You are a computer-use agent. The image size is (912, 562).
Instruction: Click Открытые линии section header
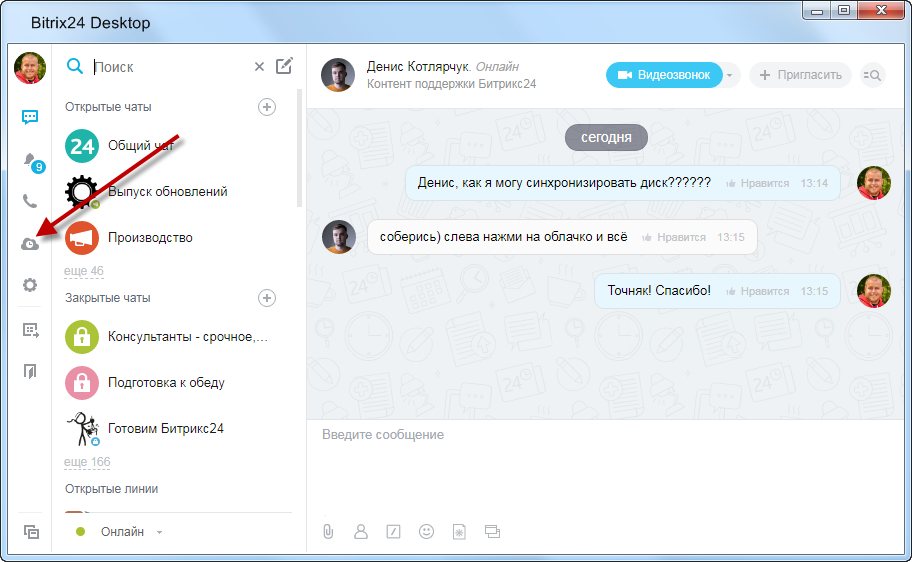112,489
